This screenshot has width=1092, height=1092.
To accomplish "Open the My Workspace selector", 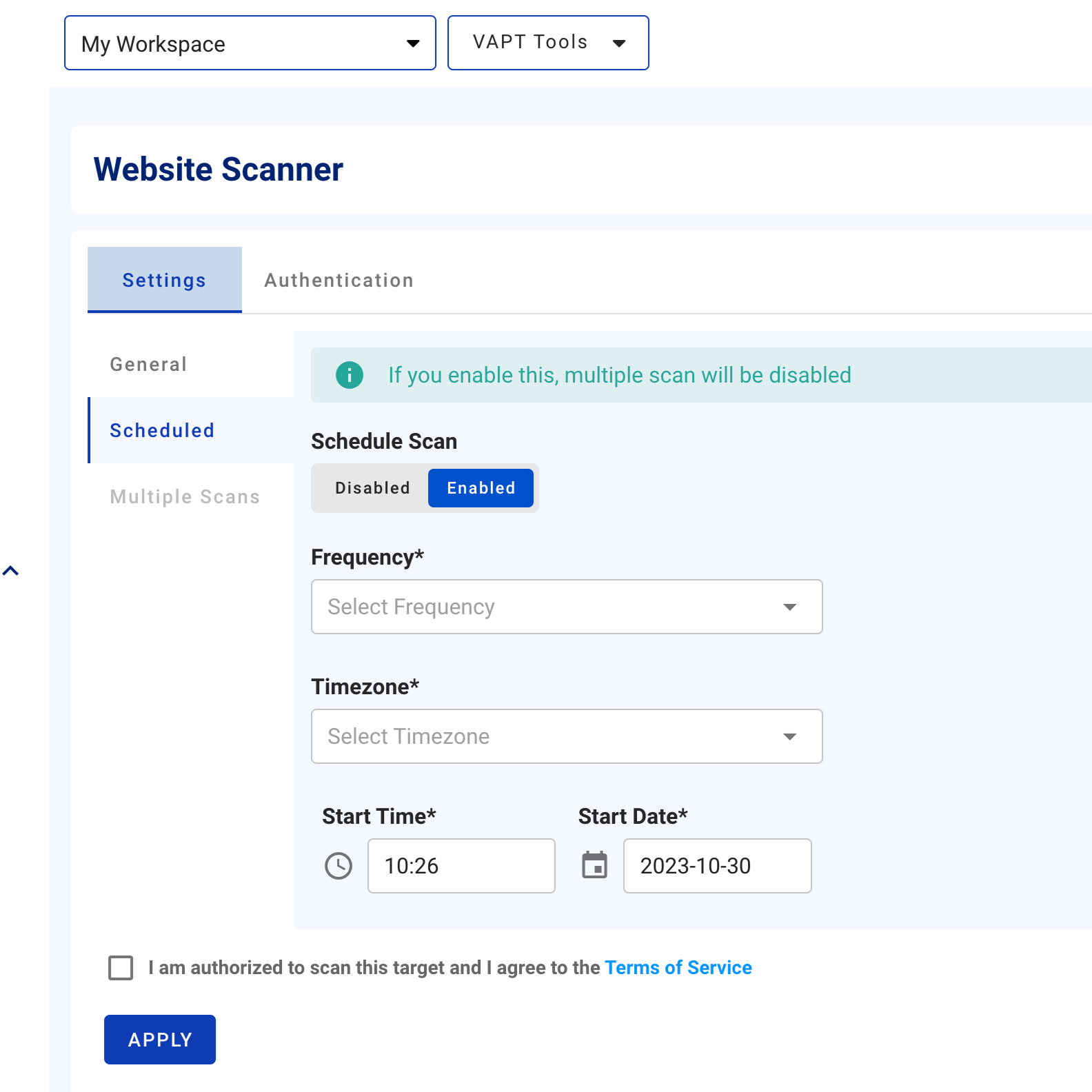I will 234,43.
